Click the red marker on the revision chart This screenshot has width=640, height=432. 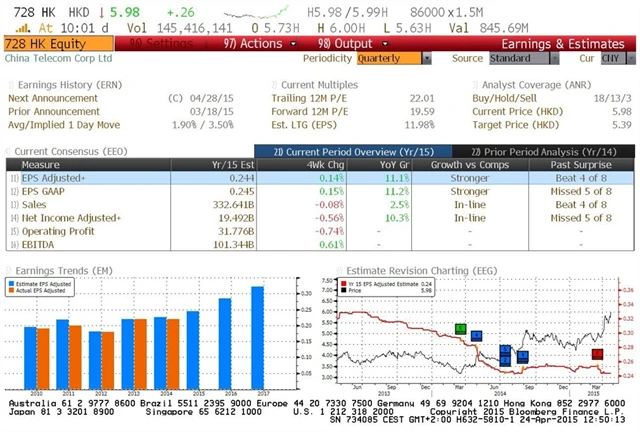597,354
